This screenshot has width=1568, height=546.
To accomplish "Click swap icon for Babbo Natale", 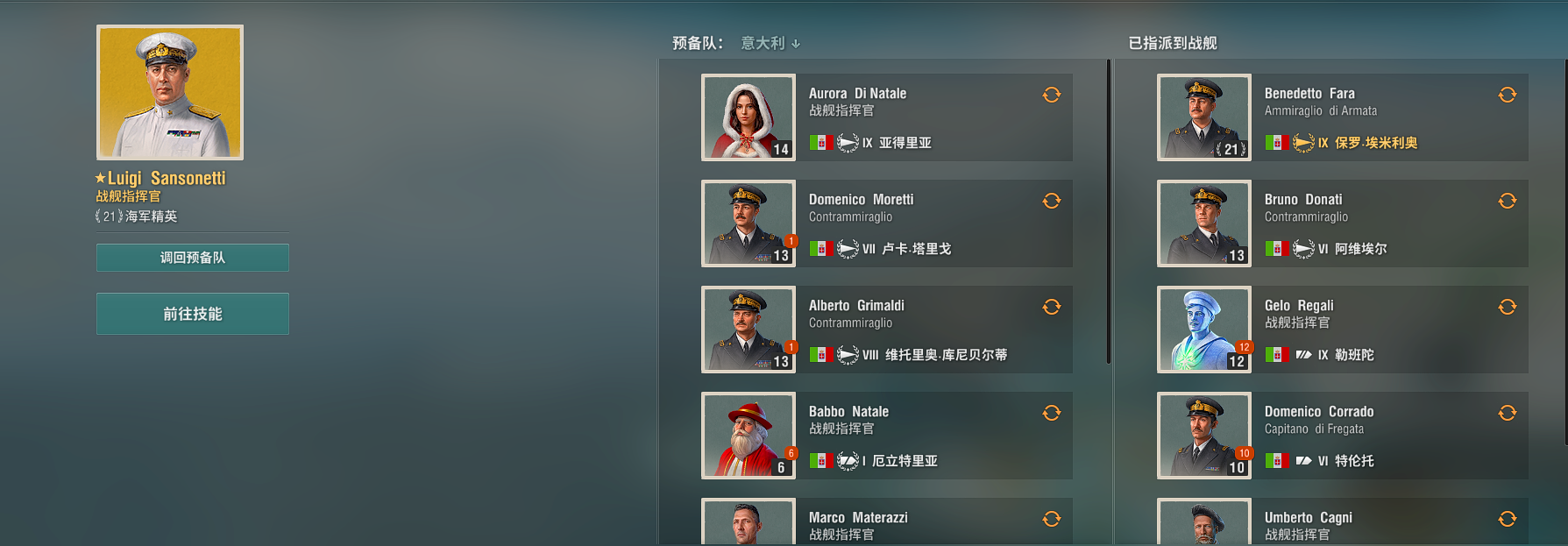I will coord(1052,413).
